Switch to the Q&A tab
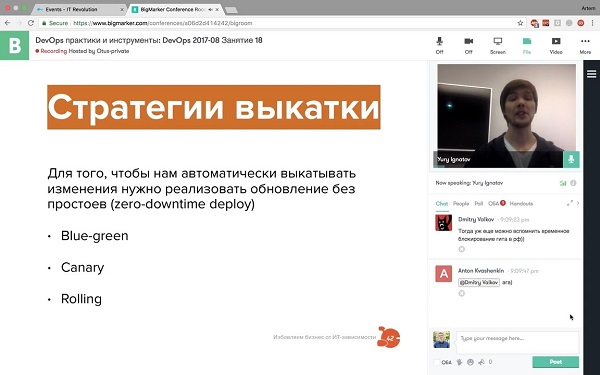The image size is (600, 375). click(493, 204)
